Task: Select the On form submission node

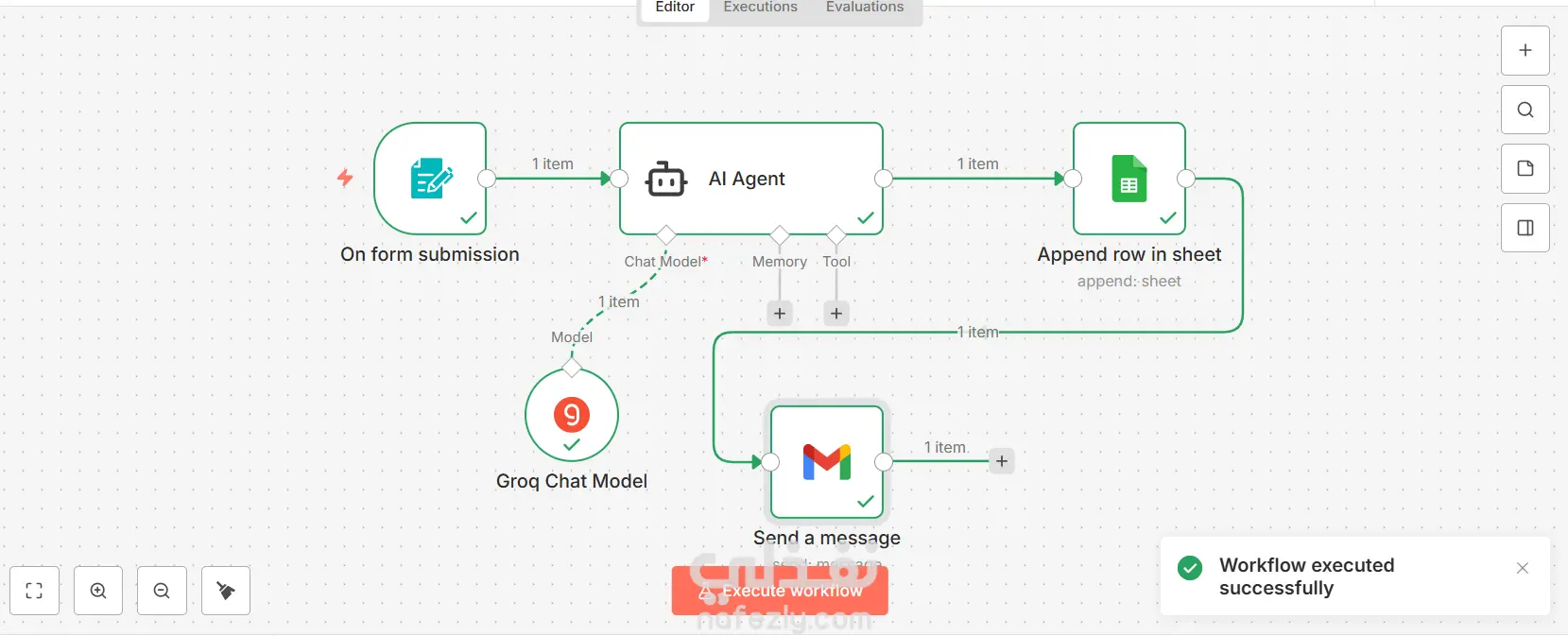Action: pos(430,179)
